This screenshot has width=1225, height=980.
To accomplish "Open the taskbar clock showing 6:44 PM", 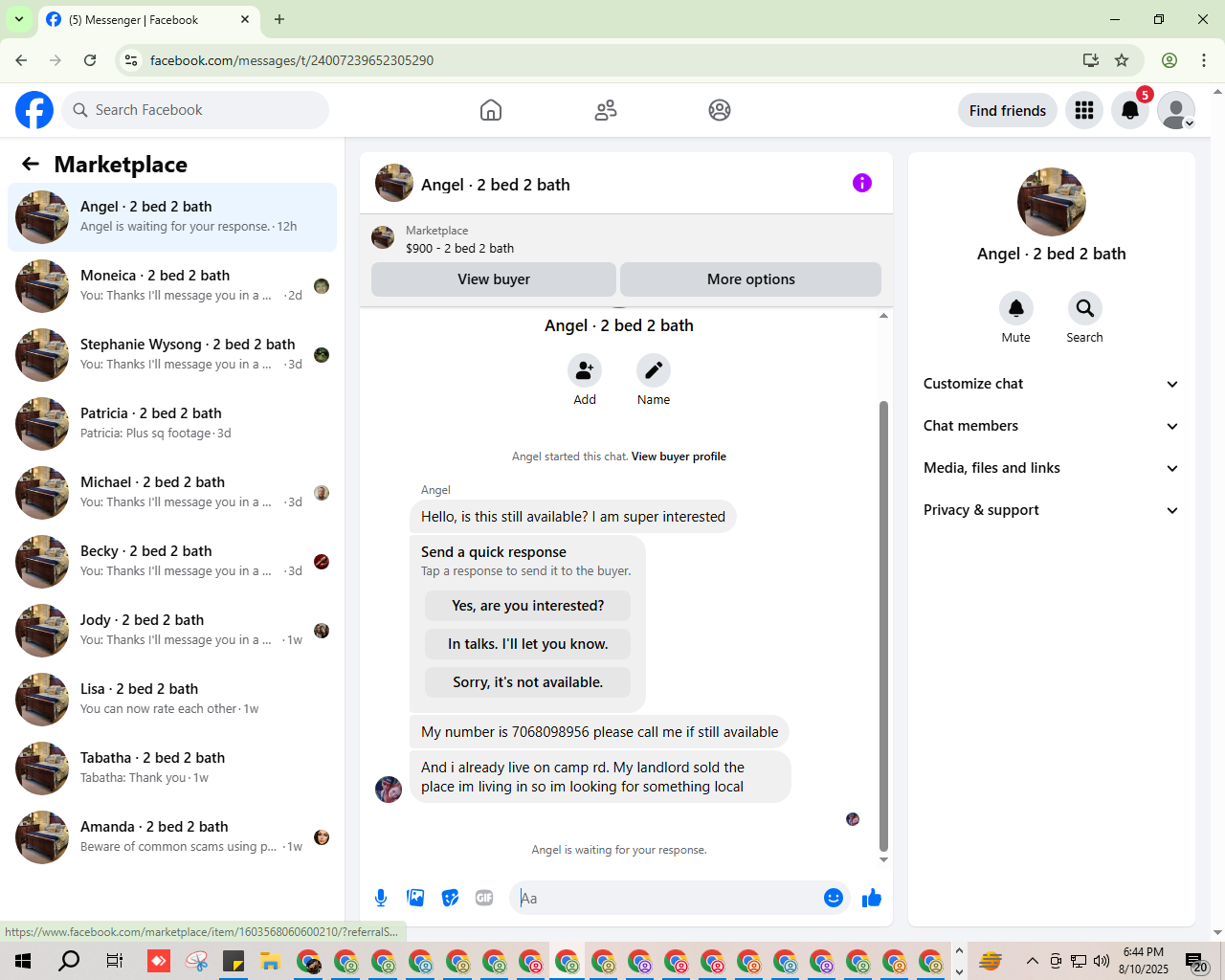I will [x=1144, y=961].
